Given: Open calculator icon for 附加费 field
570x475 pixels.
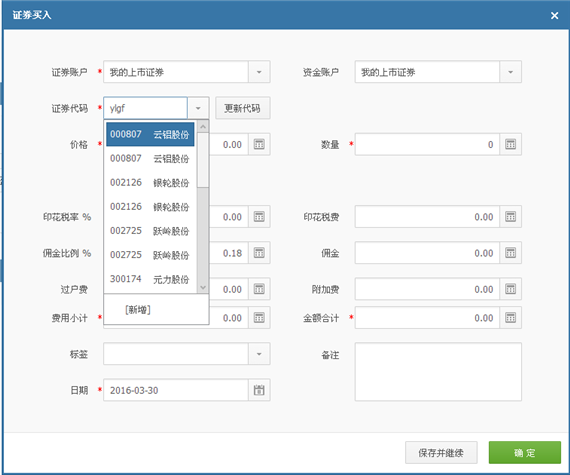Looking at the screenshot, I should [x=510, y=289].
